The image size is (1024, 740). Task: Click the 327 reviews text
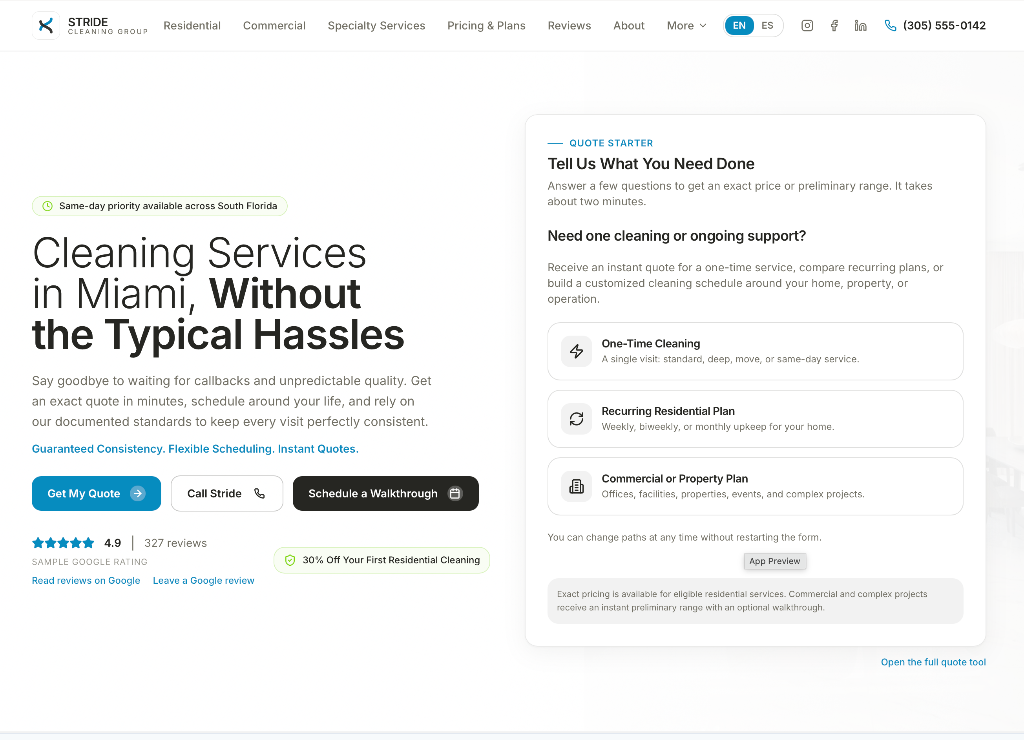point(175,543)
